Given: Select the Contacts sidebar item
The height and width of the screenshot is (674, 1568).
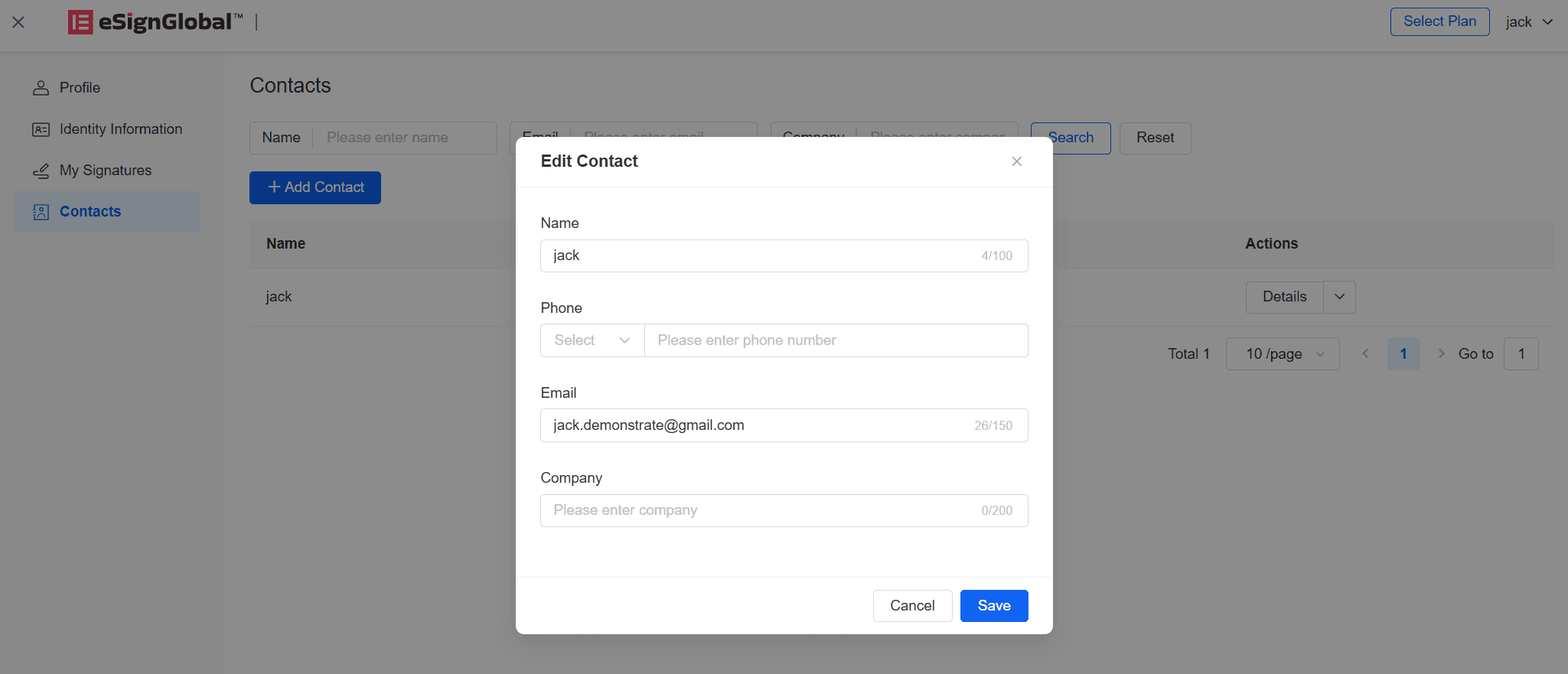Looking at the screenshot, I should click(107, 212).
